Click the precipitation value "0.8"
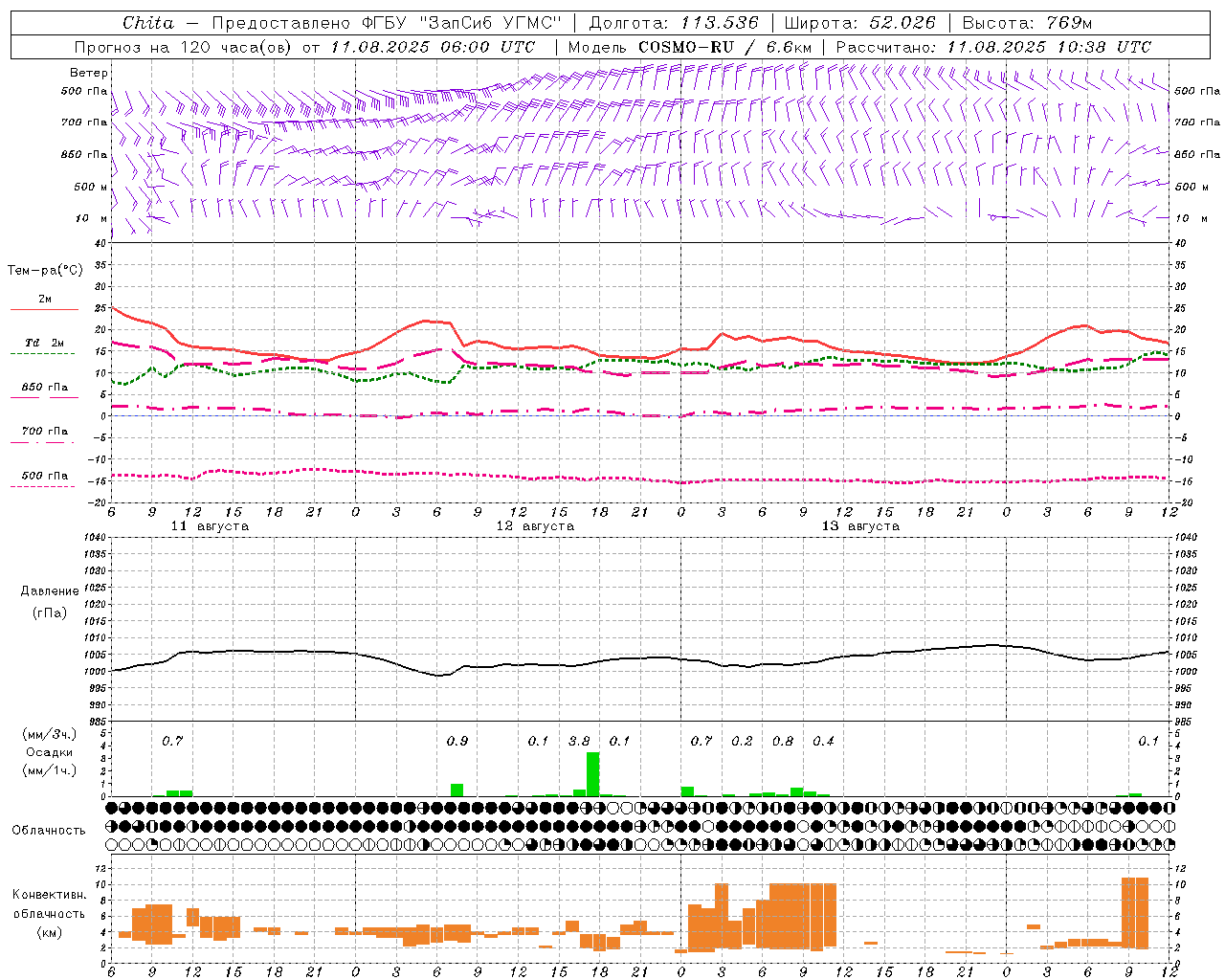 coord(783,741)
